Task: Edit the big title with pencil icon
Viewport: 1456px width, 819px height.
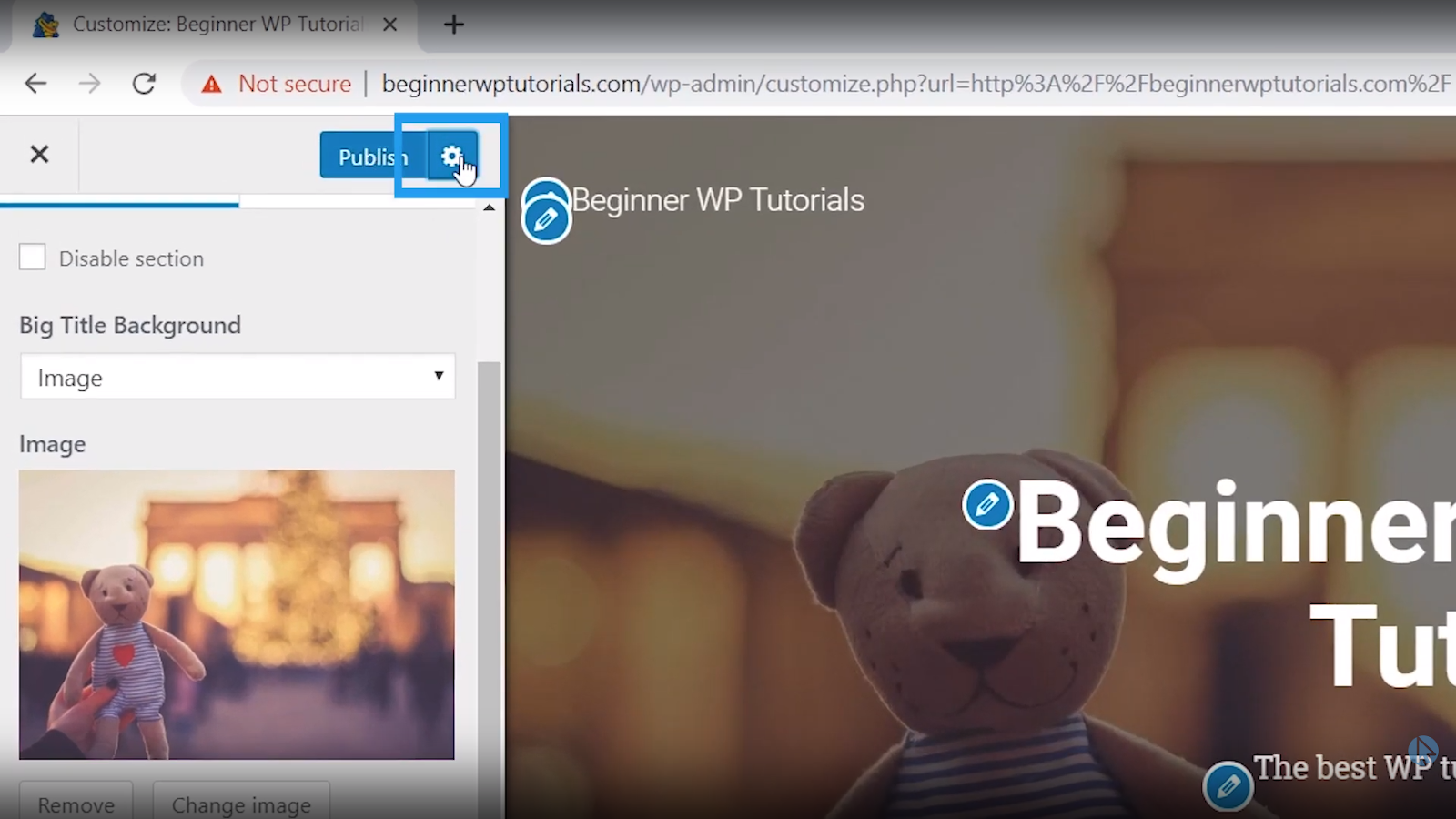Action: coord(987,503)
